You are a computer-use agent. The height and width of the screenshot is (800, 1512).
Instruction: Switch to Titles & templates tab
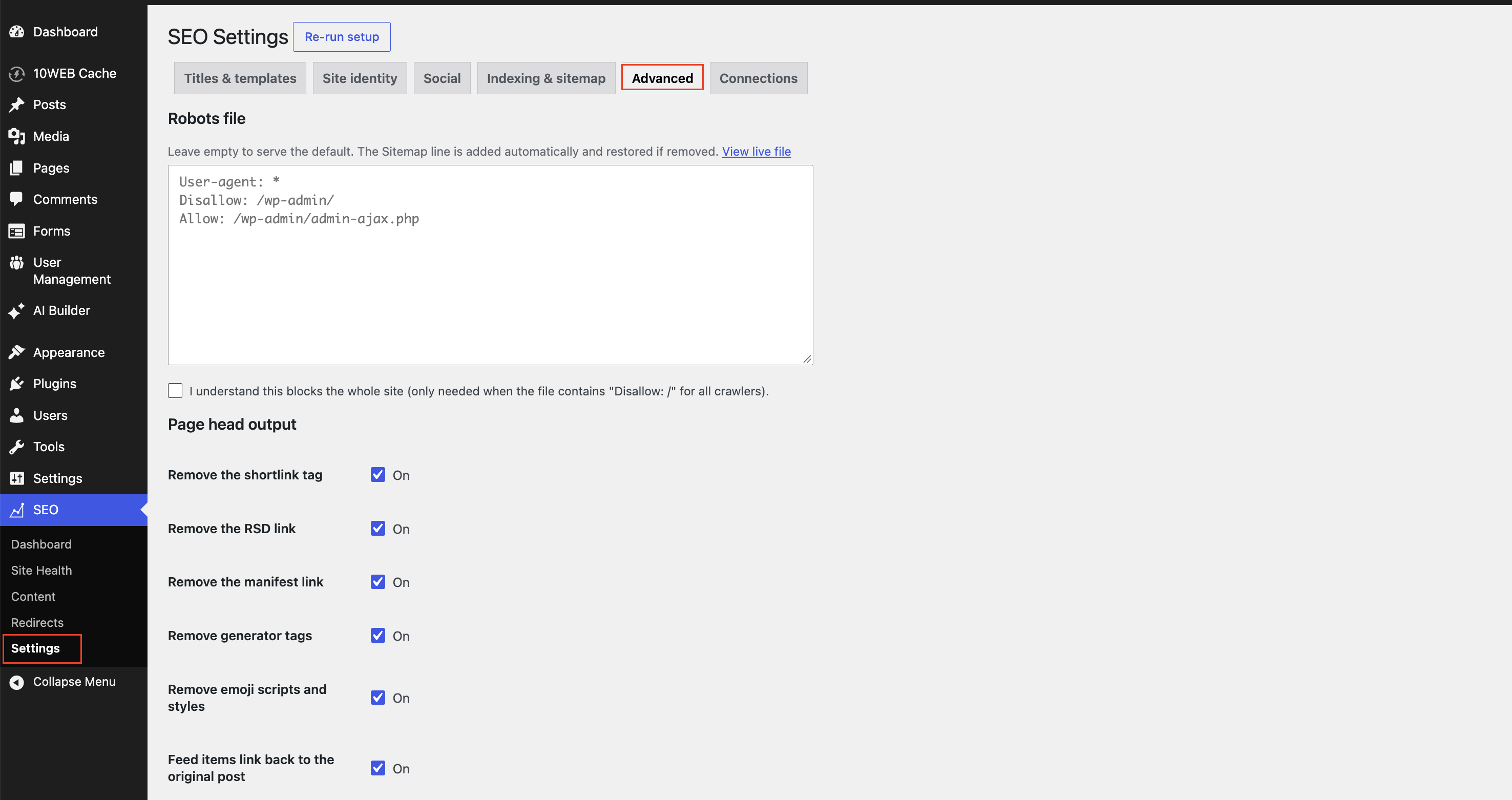pos(240,78)
